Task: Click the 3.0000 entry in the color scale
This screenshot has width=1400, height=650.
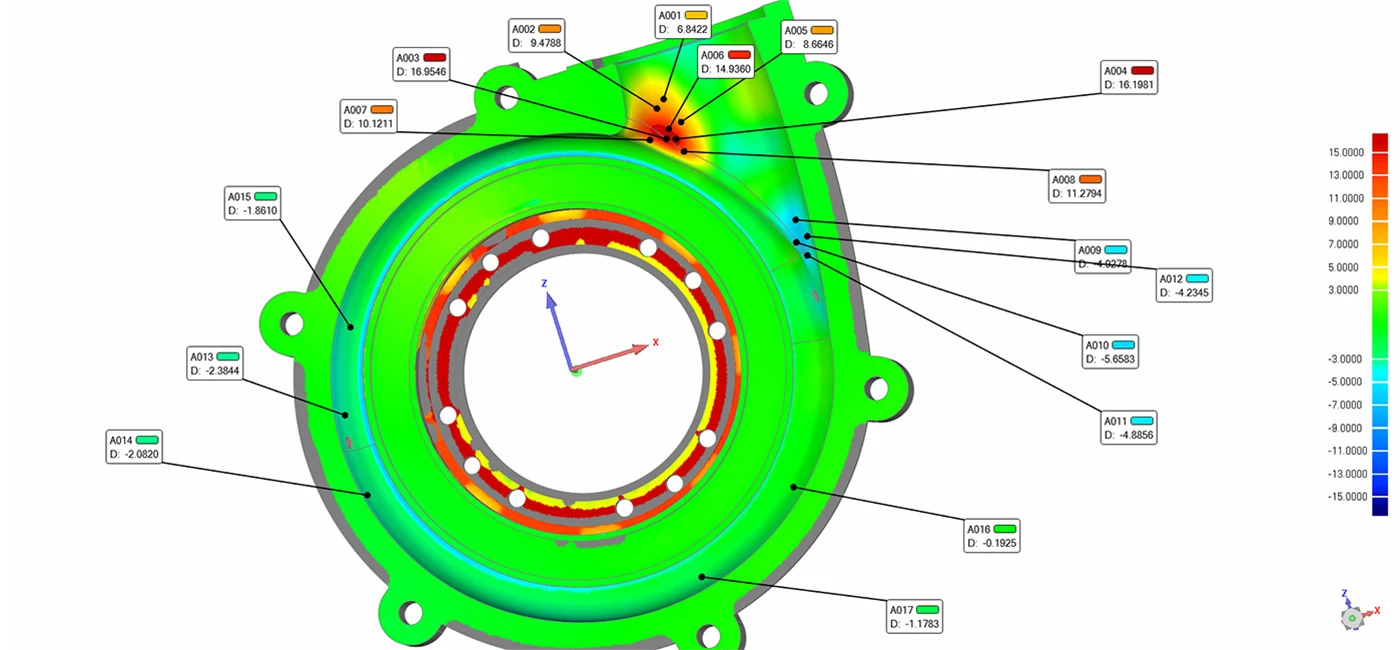Action: (1342, 289)
